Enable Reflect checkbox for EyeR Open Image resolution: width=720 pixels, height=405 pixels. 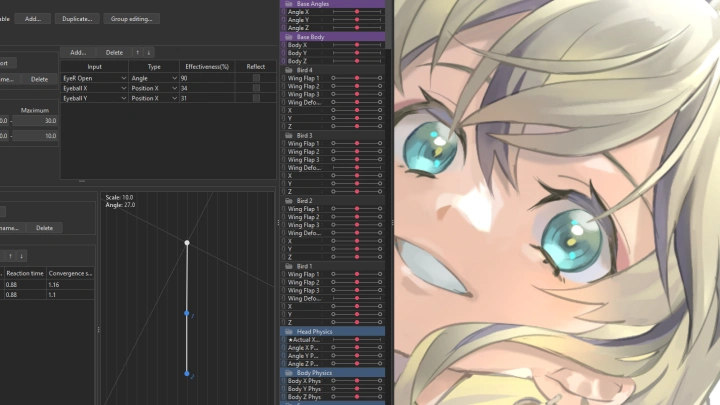[x=256, y=77]
